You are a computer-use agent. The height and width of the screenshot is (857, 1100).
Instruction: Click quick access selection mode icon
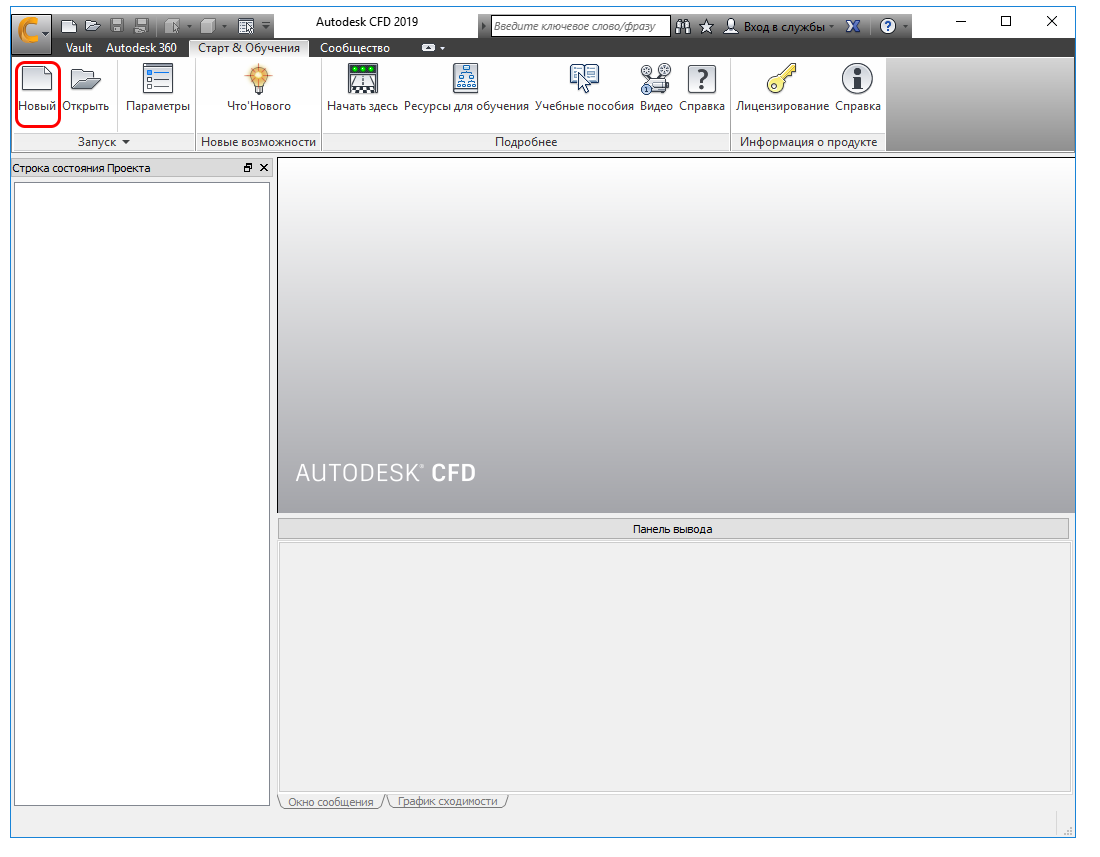pyautogui.click(x=172, y=27)
